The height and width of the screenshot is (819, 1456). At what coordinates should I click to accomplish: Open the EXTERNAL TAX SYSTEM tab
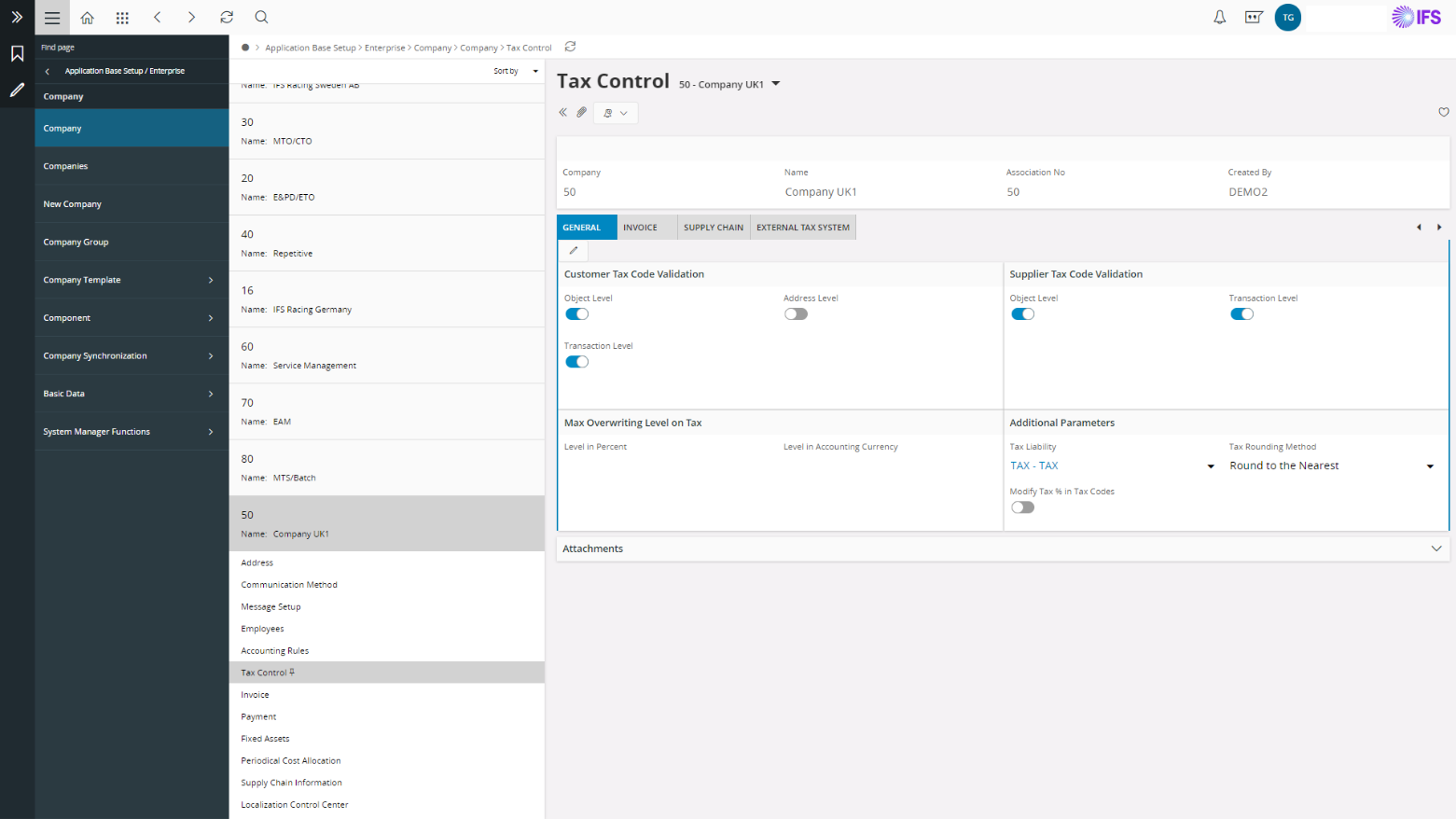pyautogui.click(x=802, y=227)
